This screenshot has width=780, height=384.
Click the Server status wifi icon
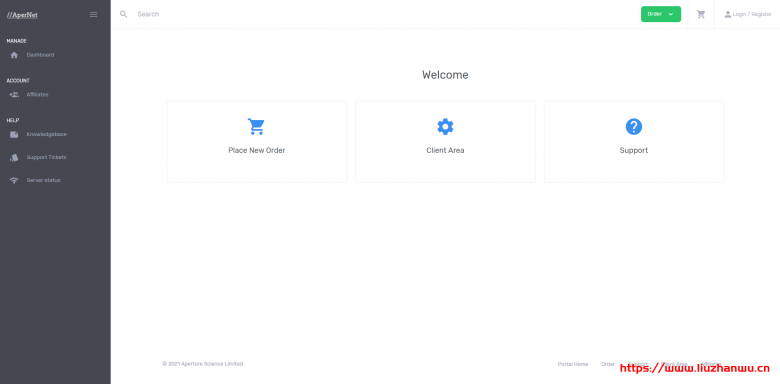tap(14, 180)
